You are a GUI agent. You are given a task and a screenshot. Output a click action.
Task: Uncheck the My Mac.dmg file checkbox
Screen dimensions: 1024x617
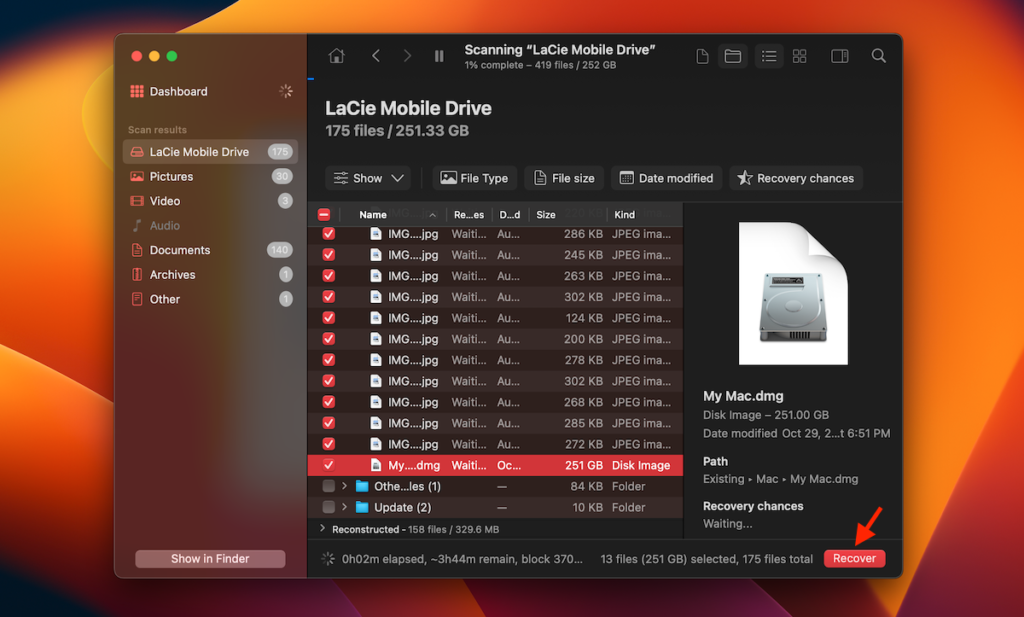coord(329,465)
